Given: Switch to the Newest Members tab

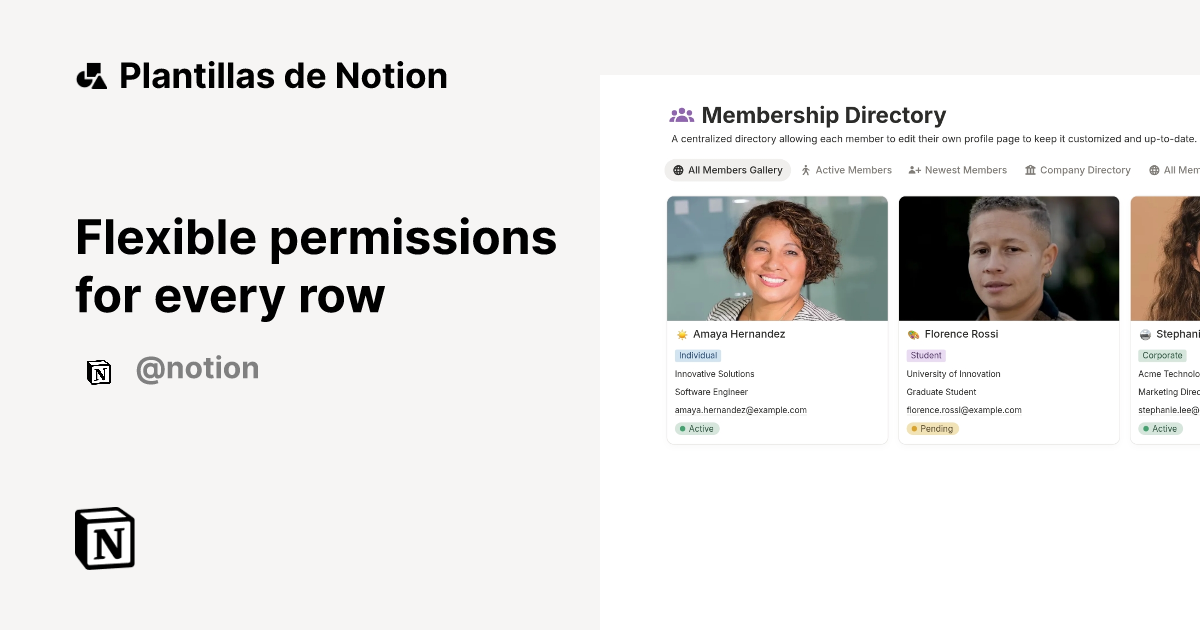Looking at the screenshot, I should (x=957, y=170).
